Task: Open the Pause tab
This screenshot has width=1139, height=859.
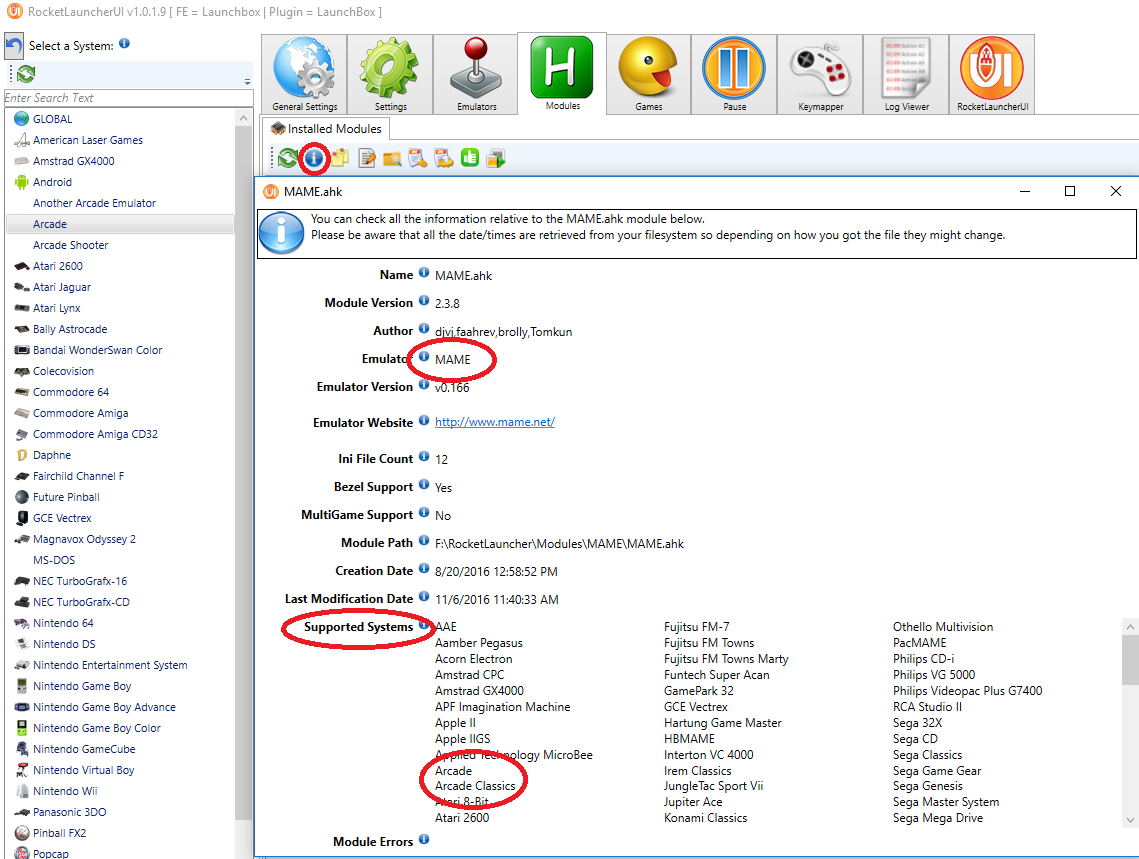Action: coord(734,75)
